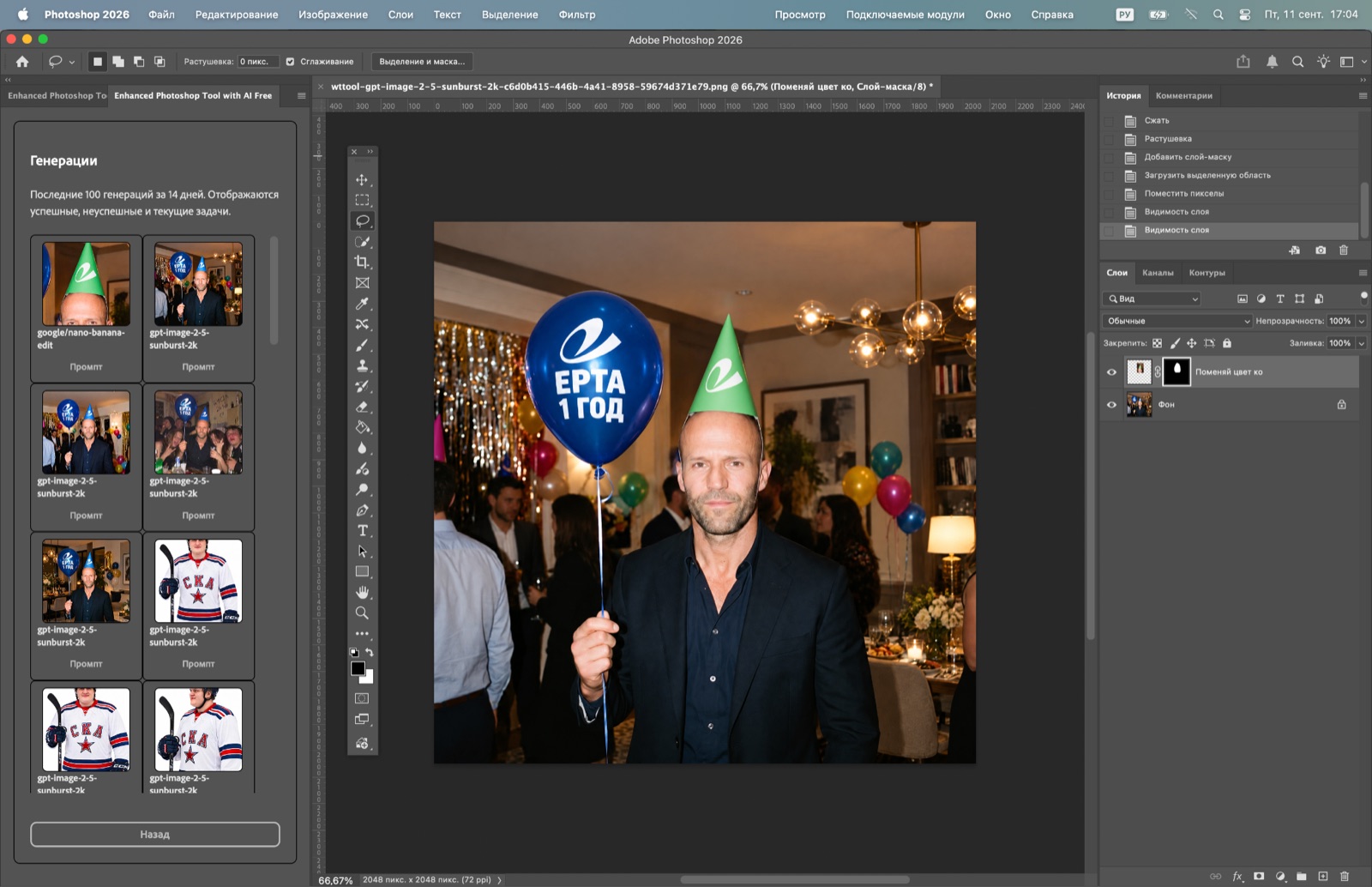Click the foreground color swatch
Image resolution: width=1372 pixels, height=887 pixels.
(358, 668)
